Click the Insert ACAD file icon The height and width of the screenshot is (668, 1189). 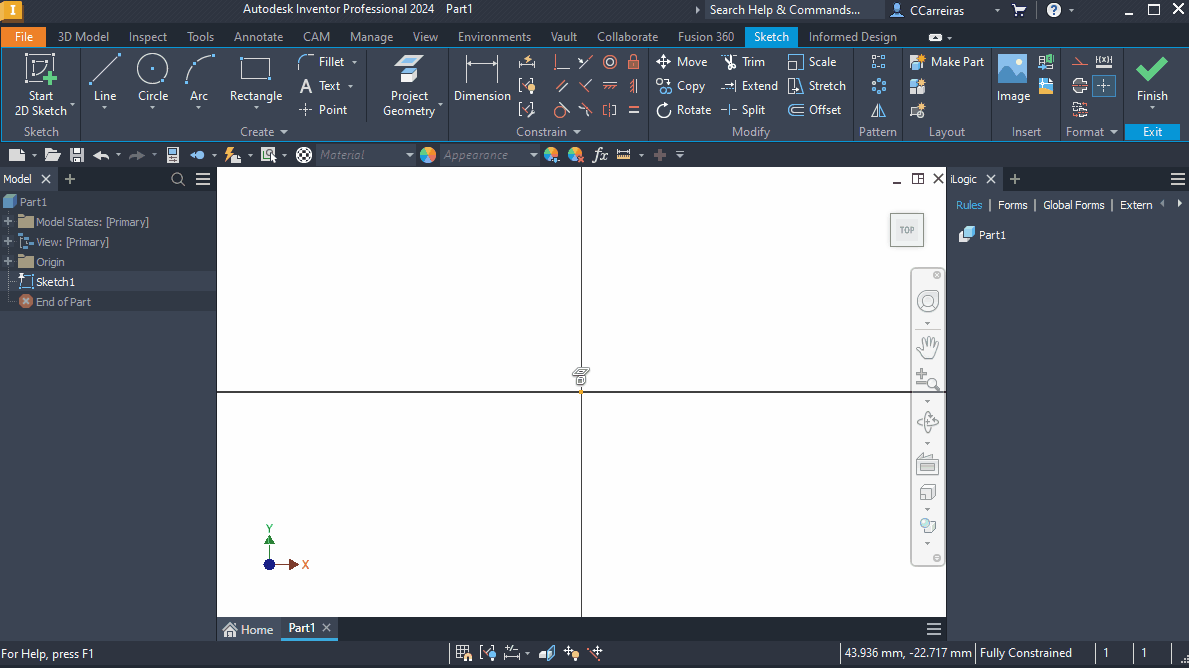coord(1046,86)
